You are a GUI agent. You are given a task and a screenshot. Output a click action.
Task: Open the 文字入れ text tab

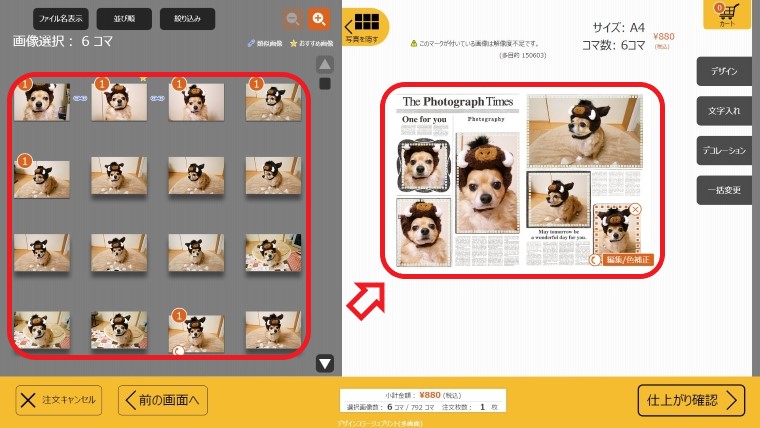[x=724, y=111]
